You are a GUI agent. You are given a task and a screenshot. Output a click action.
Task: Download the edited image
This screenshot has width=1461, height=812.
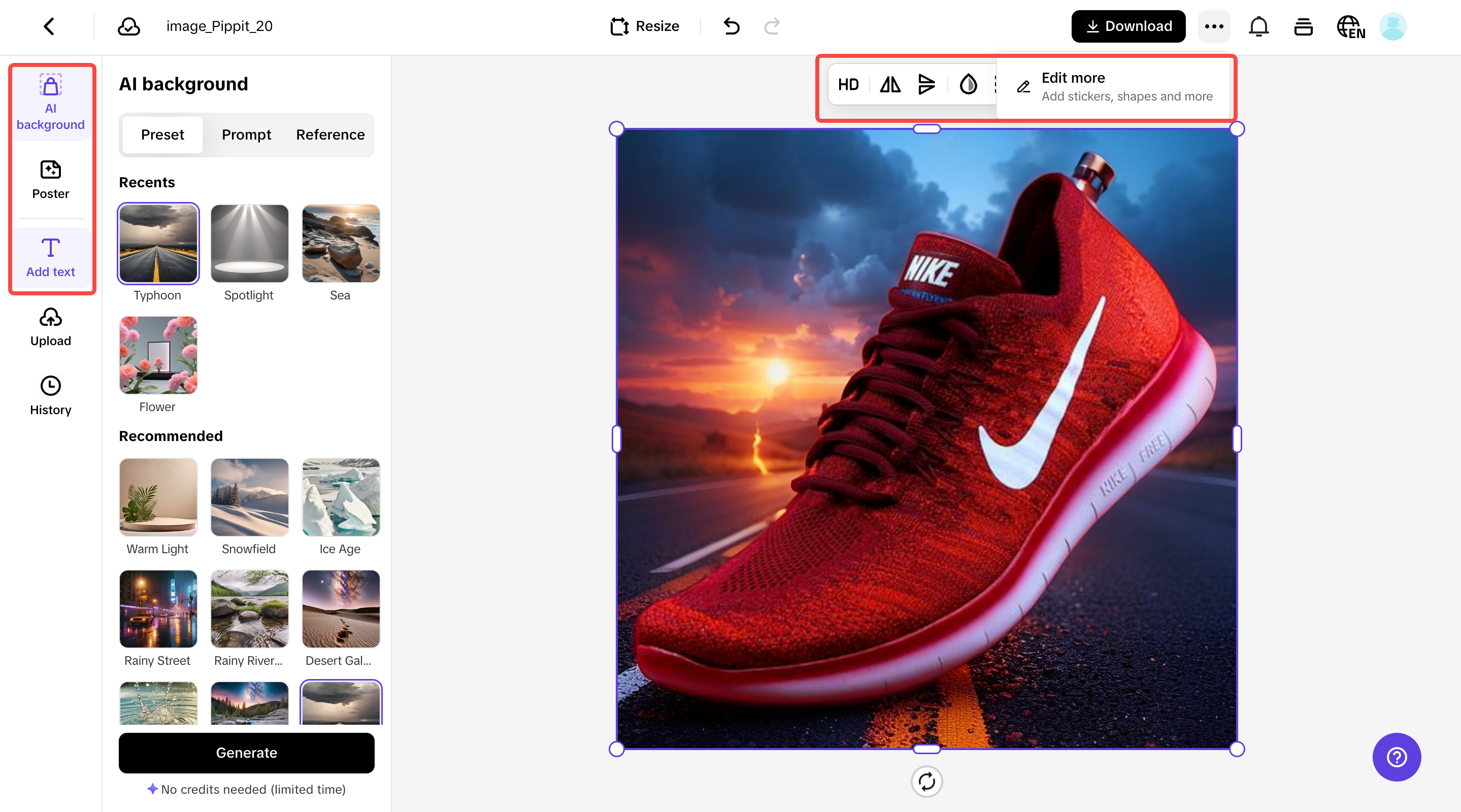pyautogui.click(x=1127, y=26)
